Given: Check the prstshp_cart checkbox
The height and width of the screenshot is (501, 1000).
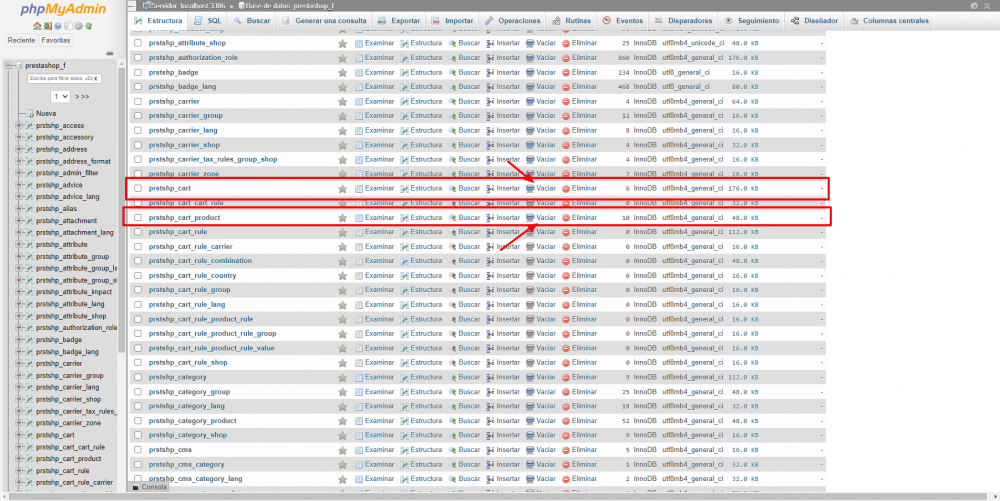Looking at the screenshot, I should coord(138,189).
